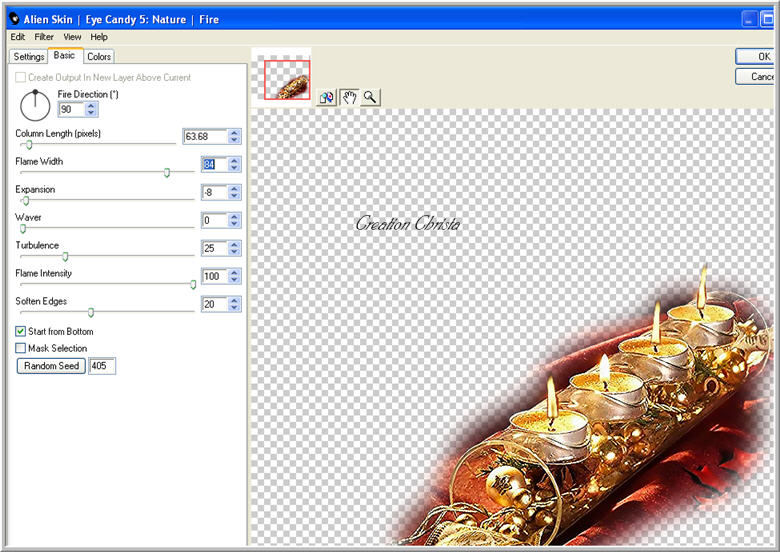Switch to the Settings tab
The height and width of the screenshot is (552, 780).
(29, 57)
